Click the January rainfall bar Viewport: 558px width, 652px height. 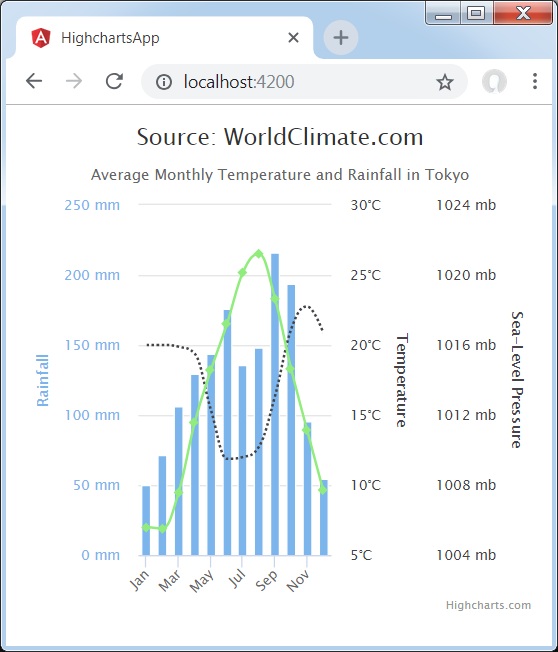click(x=146, y=521)
